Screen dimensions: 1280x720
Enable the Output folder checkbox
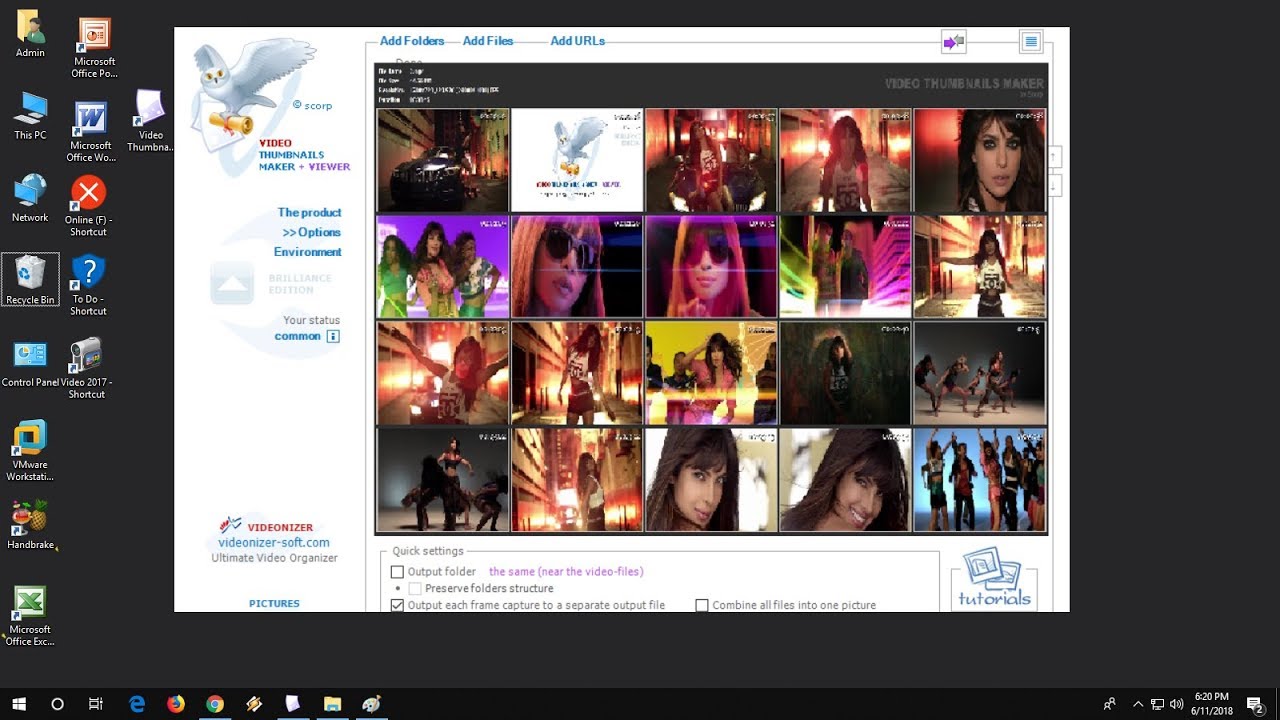point(397,571)
